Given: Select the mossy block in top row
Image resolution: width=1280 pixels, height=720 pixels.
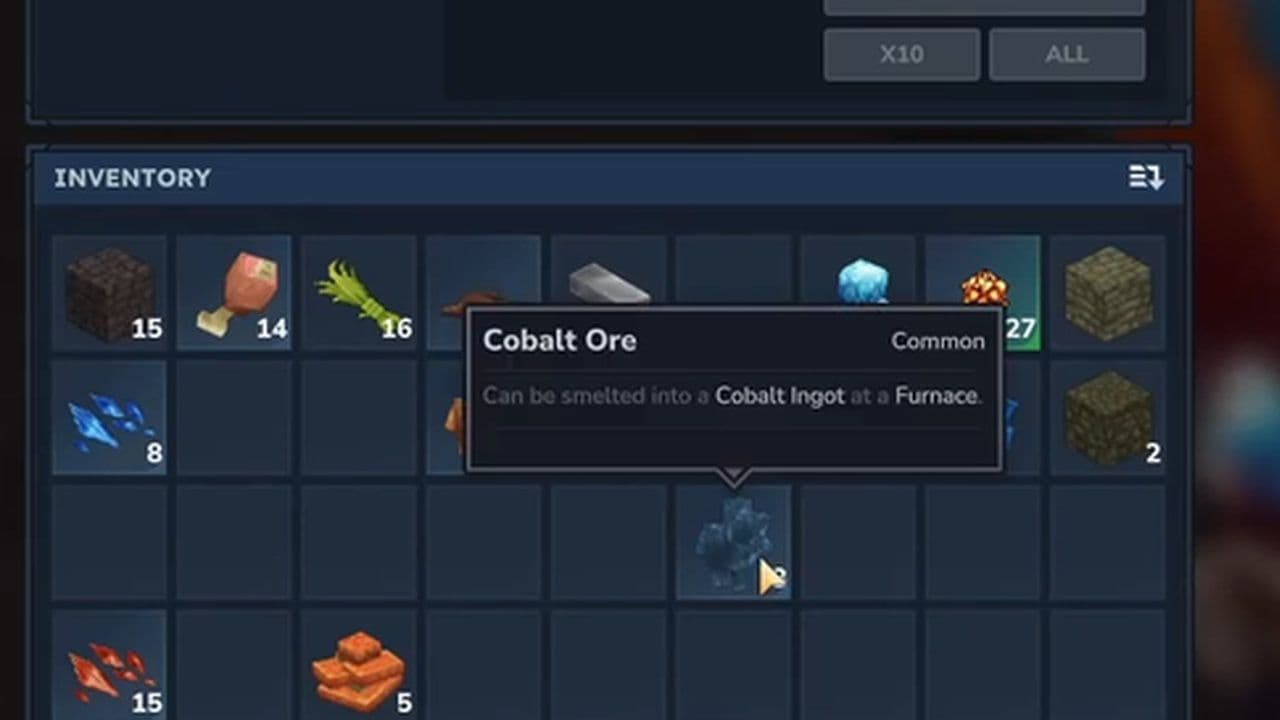Looking at the screenshot, I should [x=1108, y=293].
